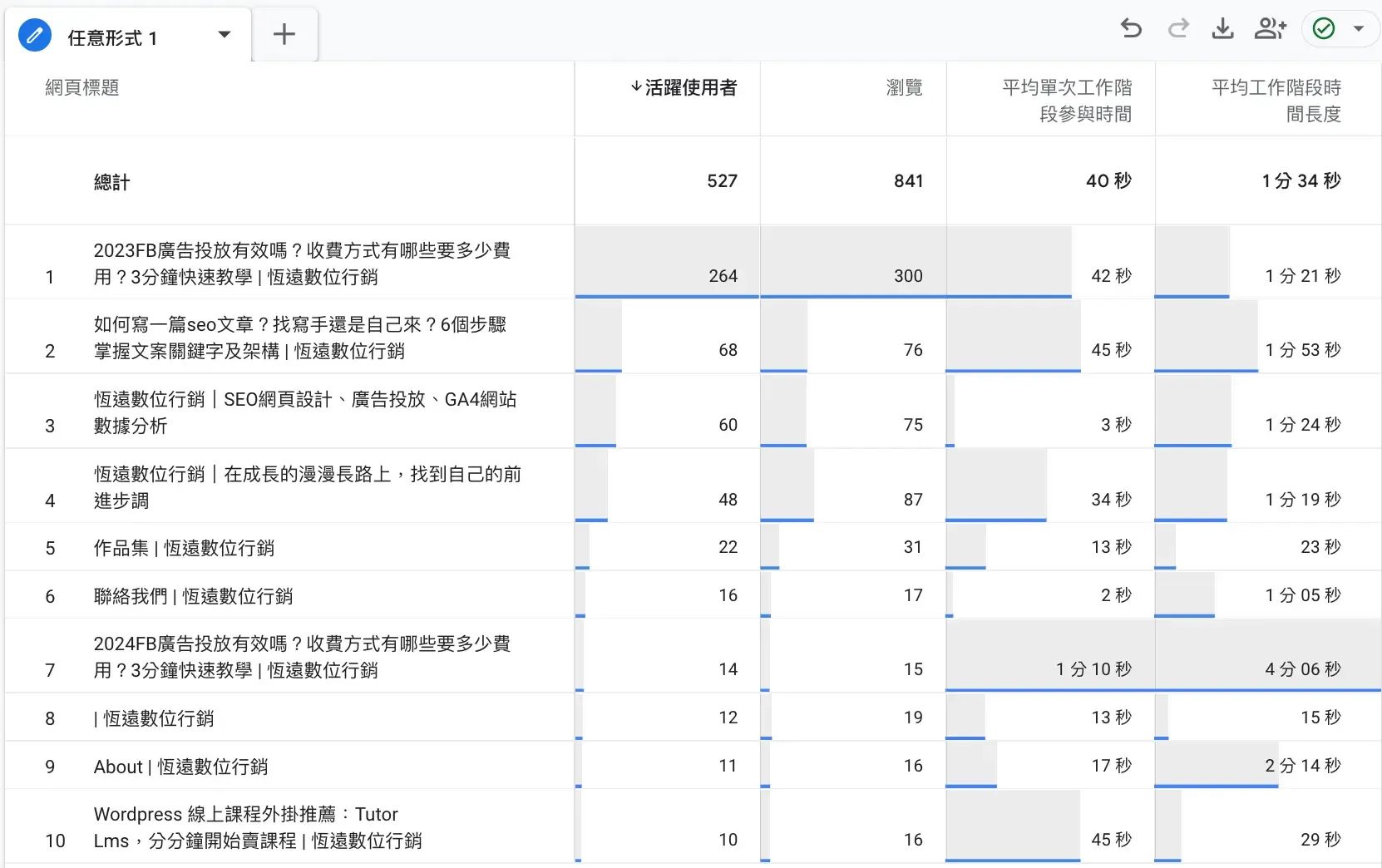Click the green saved-status checkmark icon

[x=1324, y=28]
